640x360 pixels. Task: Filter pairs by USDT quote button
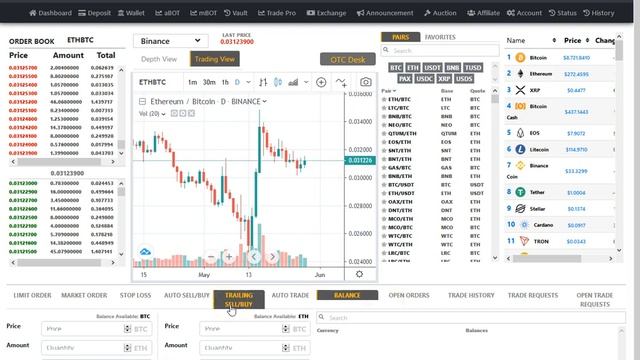coord(432,67)
